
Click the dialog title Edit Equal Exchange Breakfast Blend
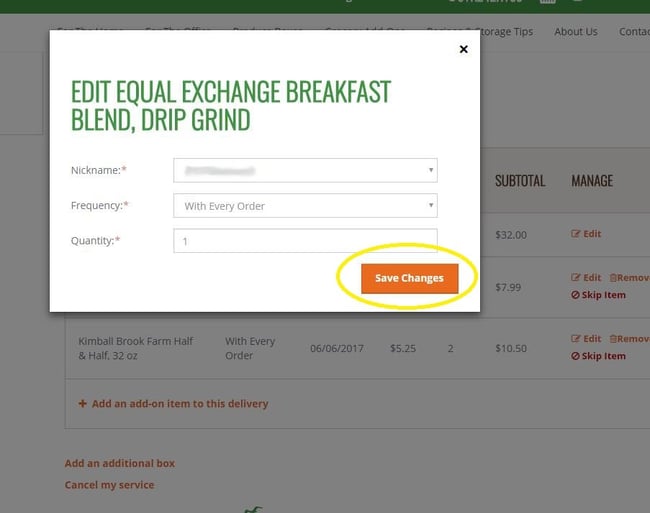pos(231,105)
